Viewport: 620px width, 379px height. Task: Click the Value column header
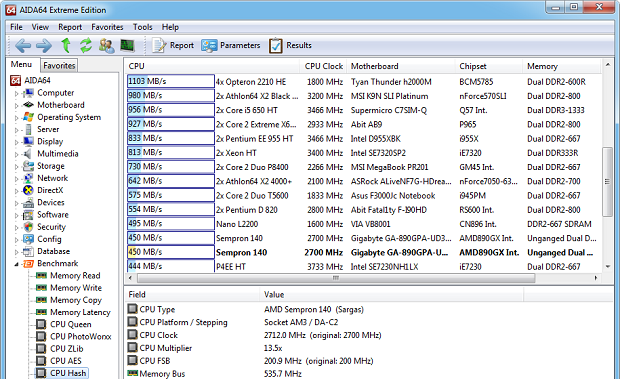pos(391,295)
